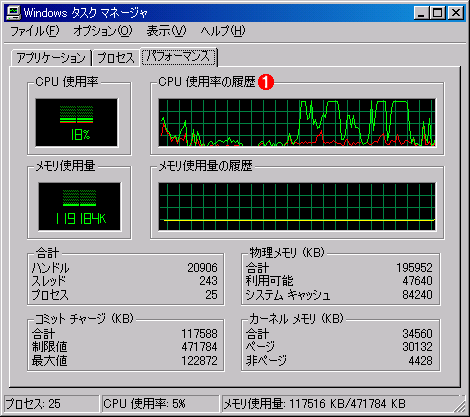470x417 pixels.
Task: Click the CPU usage 18% gauge
Action: coord(77,123)
